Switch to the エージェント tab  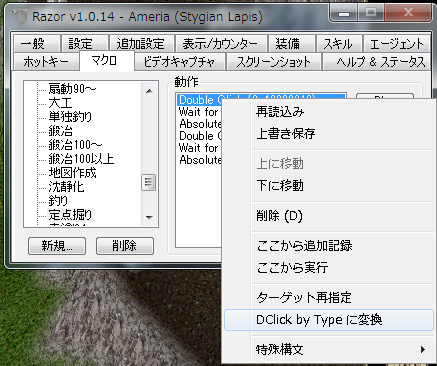pyautogui.click(x=396, y=43)
